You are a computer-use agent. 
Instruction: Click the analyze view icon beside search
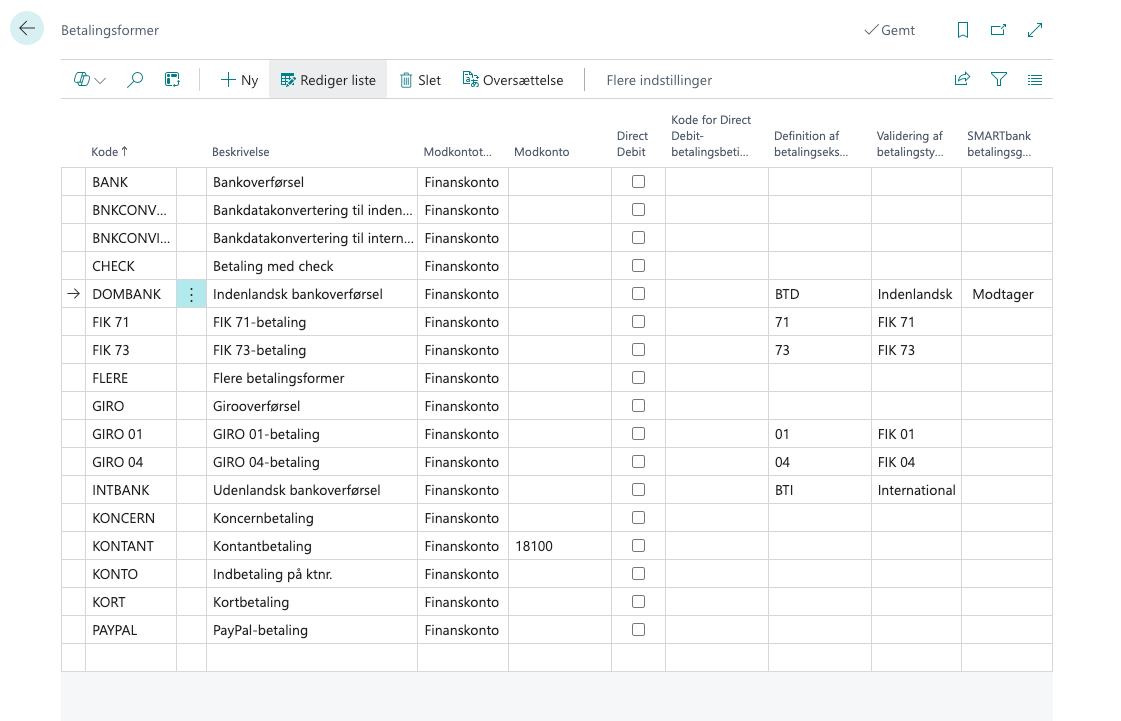[x=172, y=80]
